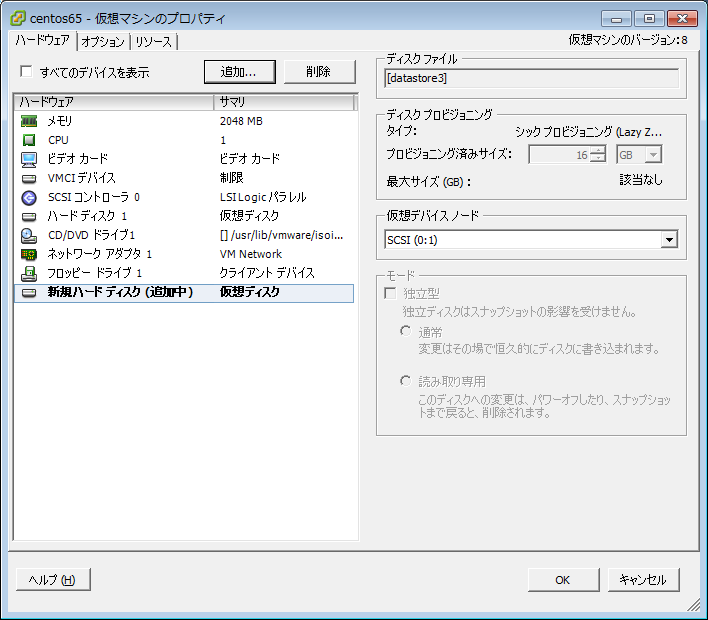Click the 'LSI Logic パラレル' summary value
Image resolution: width=708 pixels, height=620 pixels.
click(263, 197)
